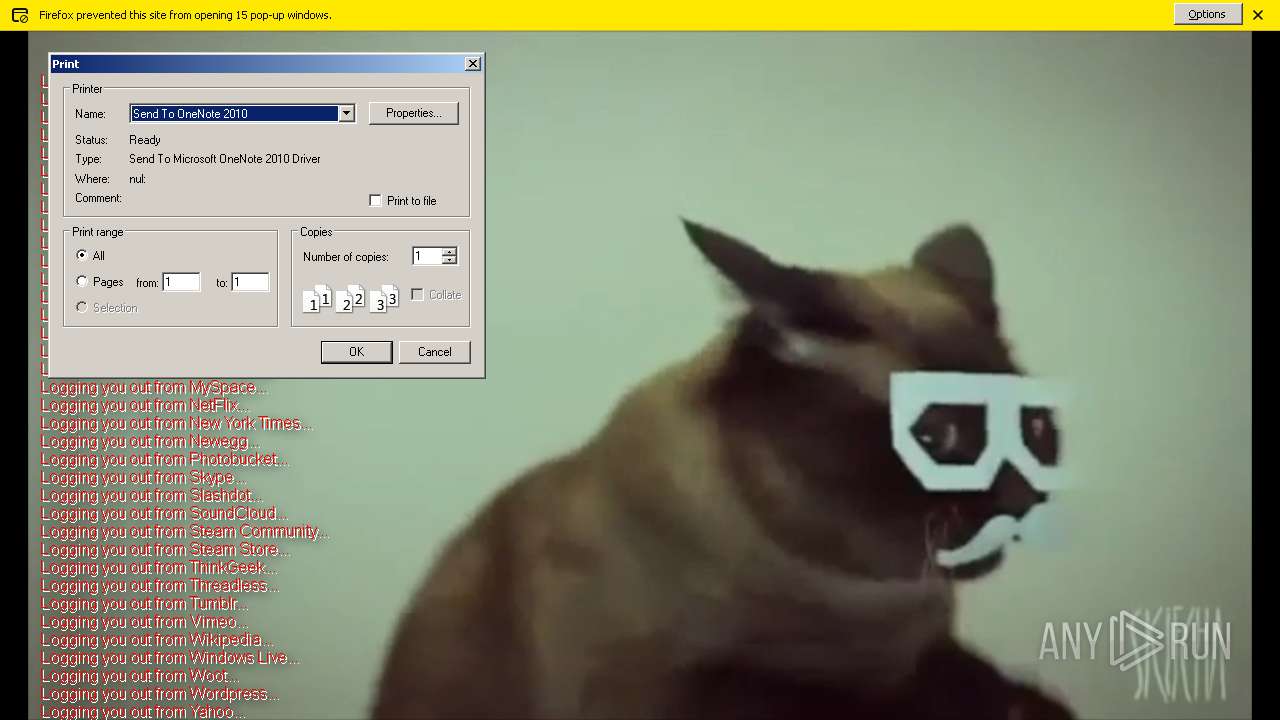Click 'Logging you out from Skype...' text
Image resolution: width=1280 pixels, height=720 pixels.
143,477
